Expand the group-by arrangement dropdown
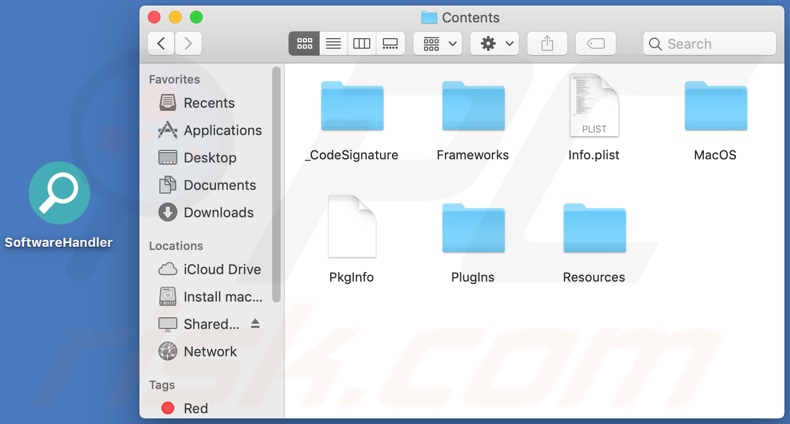The width and height of the screenshot is (790, 424). point(438,44)
